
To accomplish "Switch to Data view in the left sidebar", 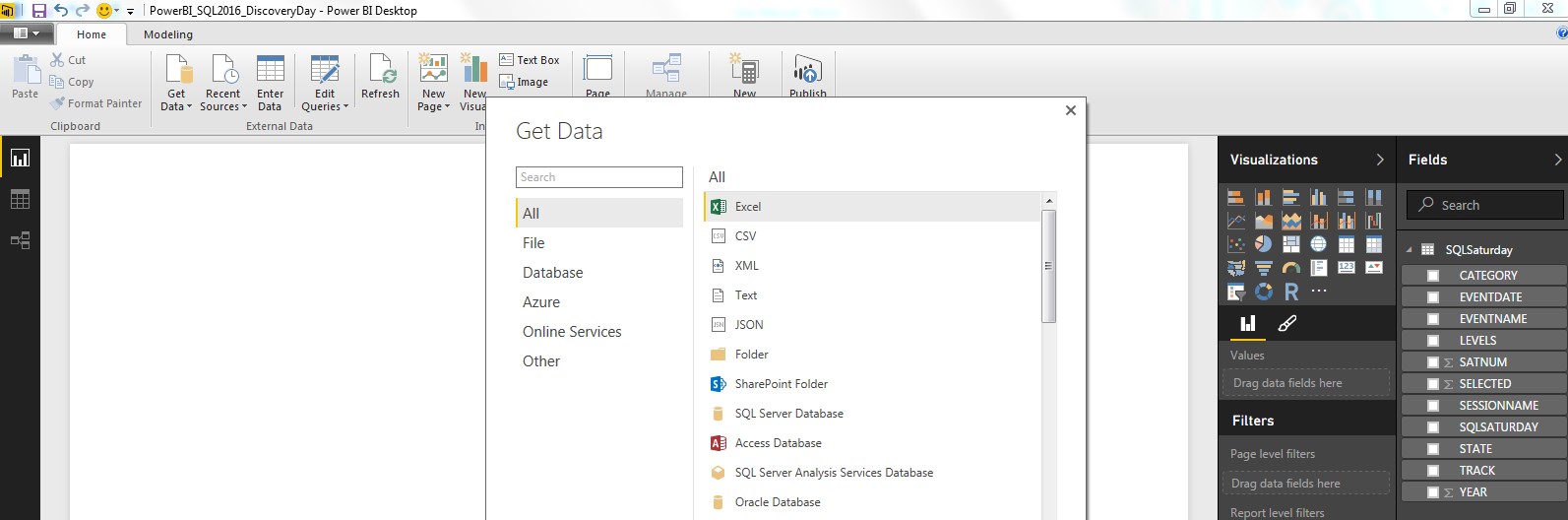I will tap(20, 199).
